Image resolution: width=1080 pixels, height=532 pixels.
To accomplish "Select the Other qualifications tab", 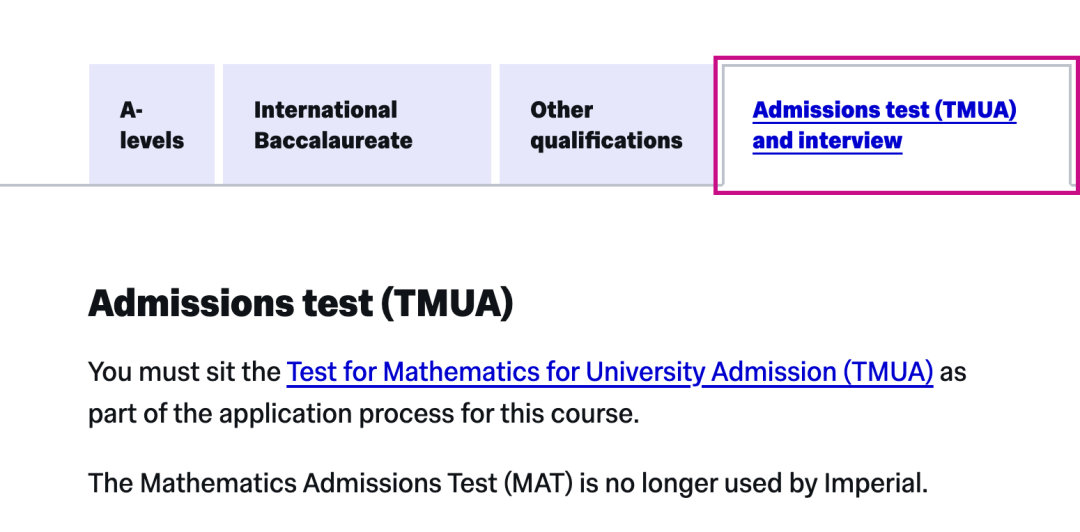I will pos(606,125).
